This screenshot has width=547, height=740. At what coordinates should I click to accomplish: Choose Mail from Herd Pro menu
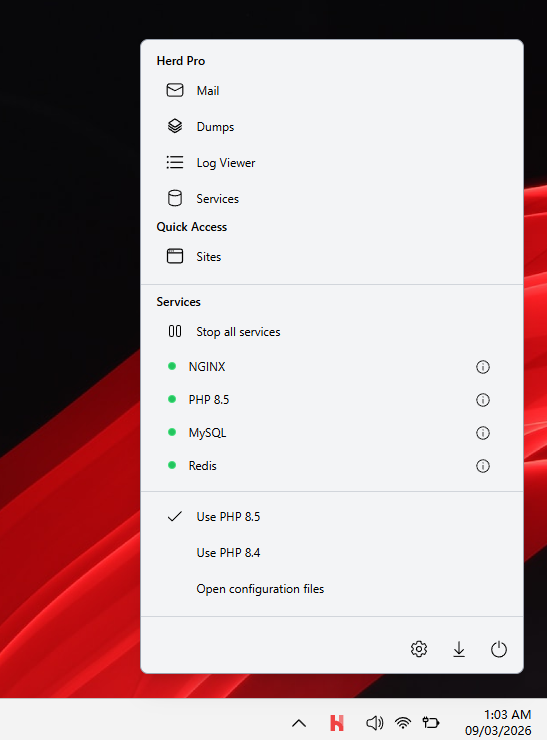(x=332, y=90)
